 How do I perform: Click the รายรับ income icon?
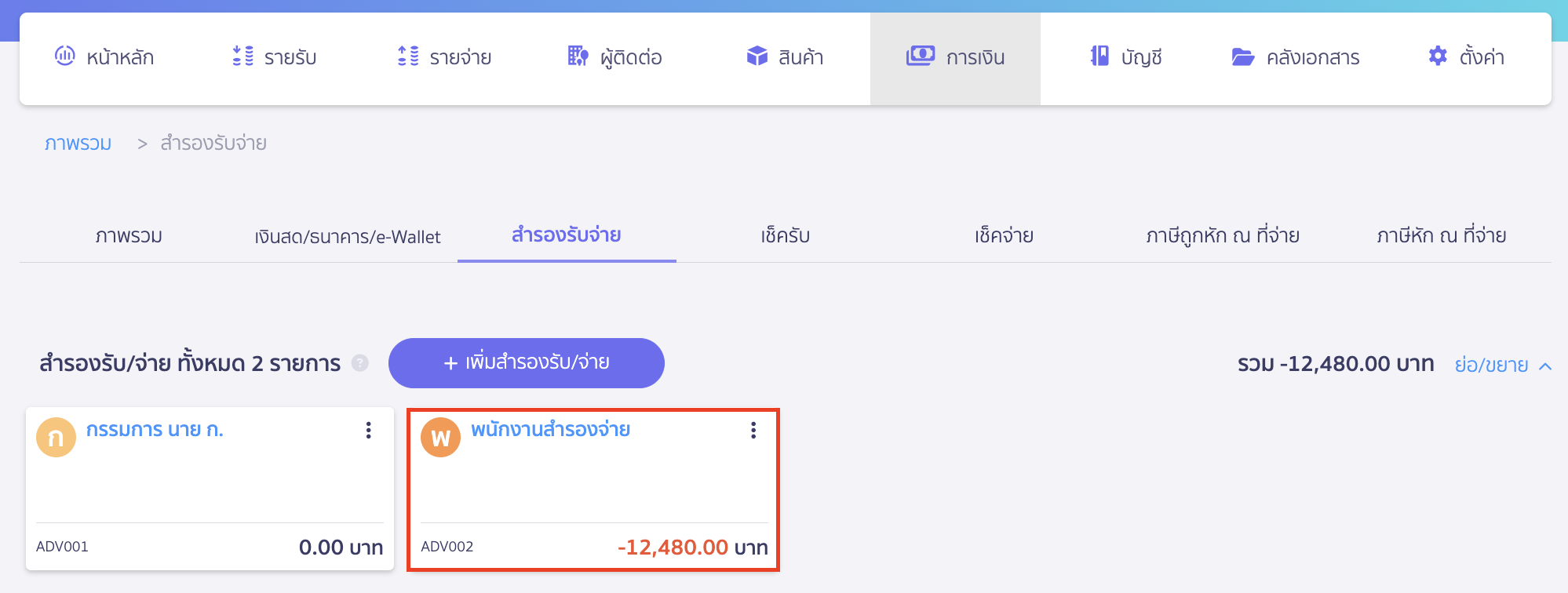tap(243, 56)
